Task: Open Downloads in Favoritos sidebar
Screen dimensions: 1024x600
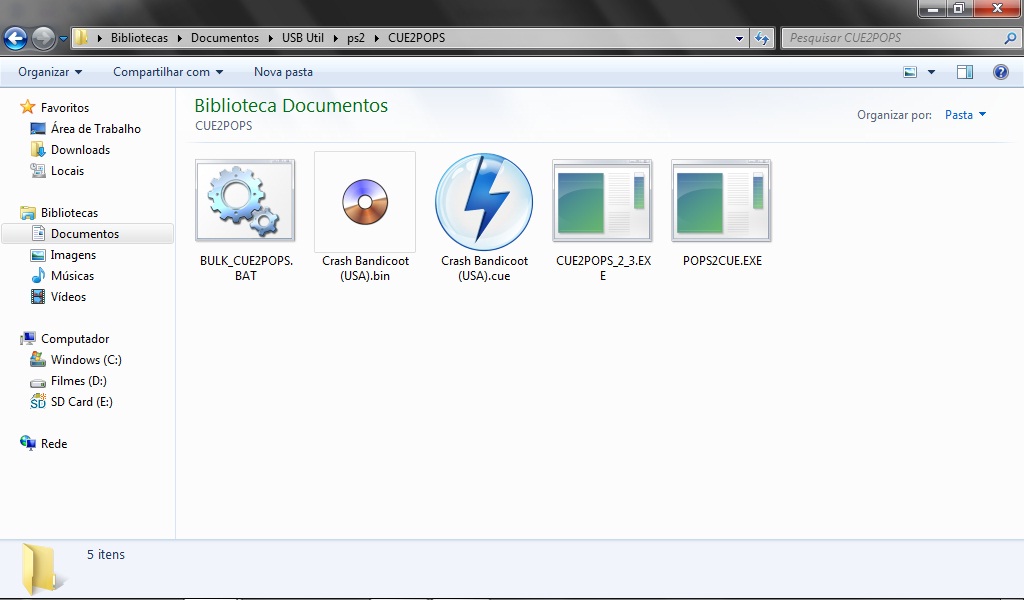Action: tap(80, 150)
